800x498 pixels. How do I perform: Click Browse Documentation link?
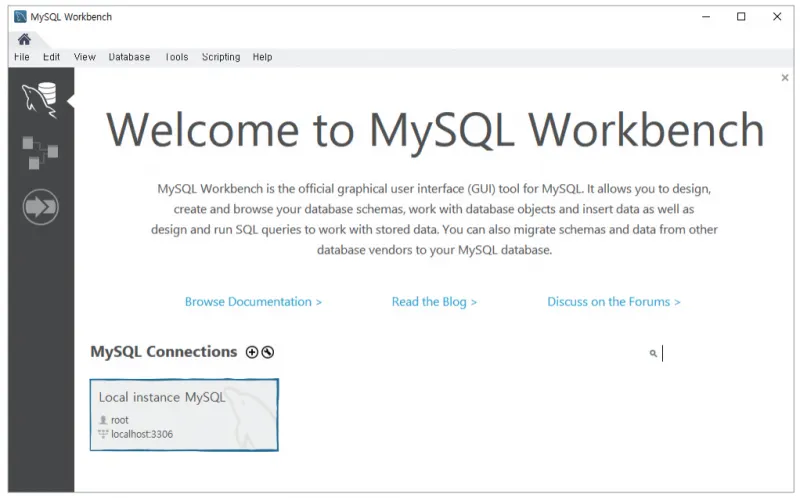click(x=253, y=302)
